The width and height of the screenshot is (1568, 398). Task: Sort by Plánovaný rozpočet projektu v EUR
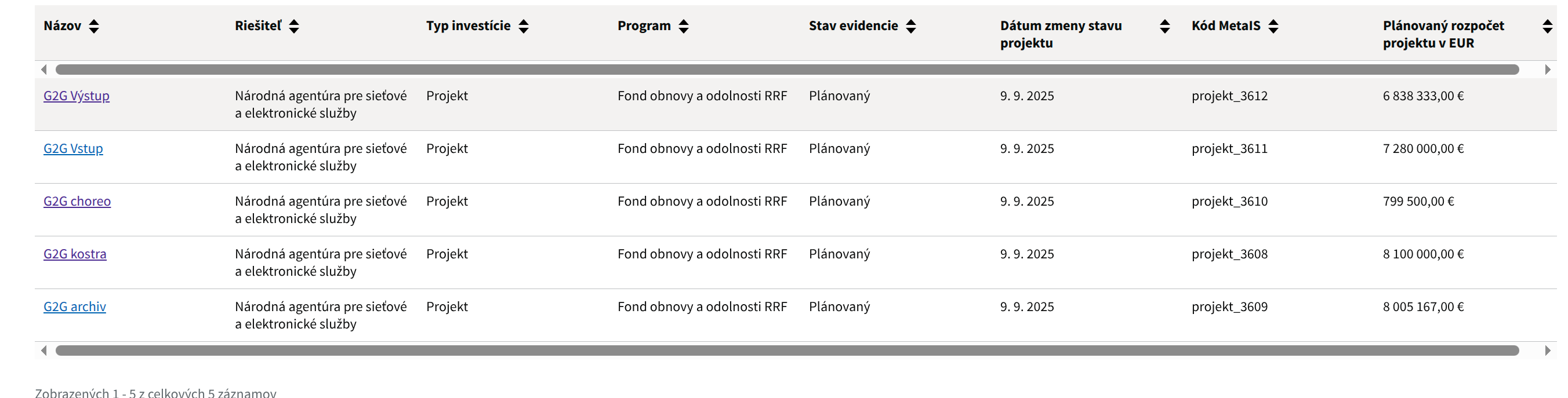pyautogui.click(x=1547, y=26)
